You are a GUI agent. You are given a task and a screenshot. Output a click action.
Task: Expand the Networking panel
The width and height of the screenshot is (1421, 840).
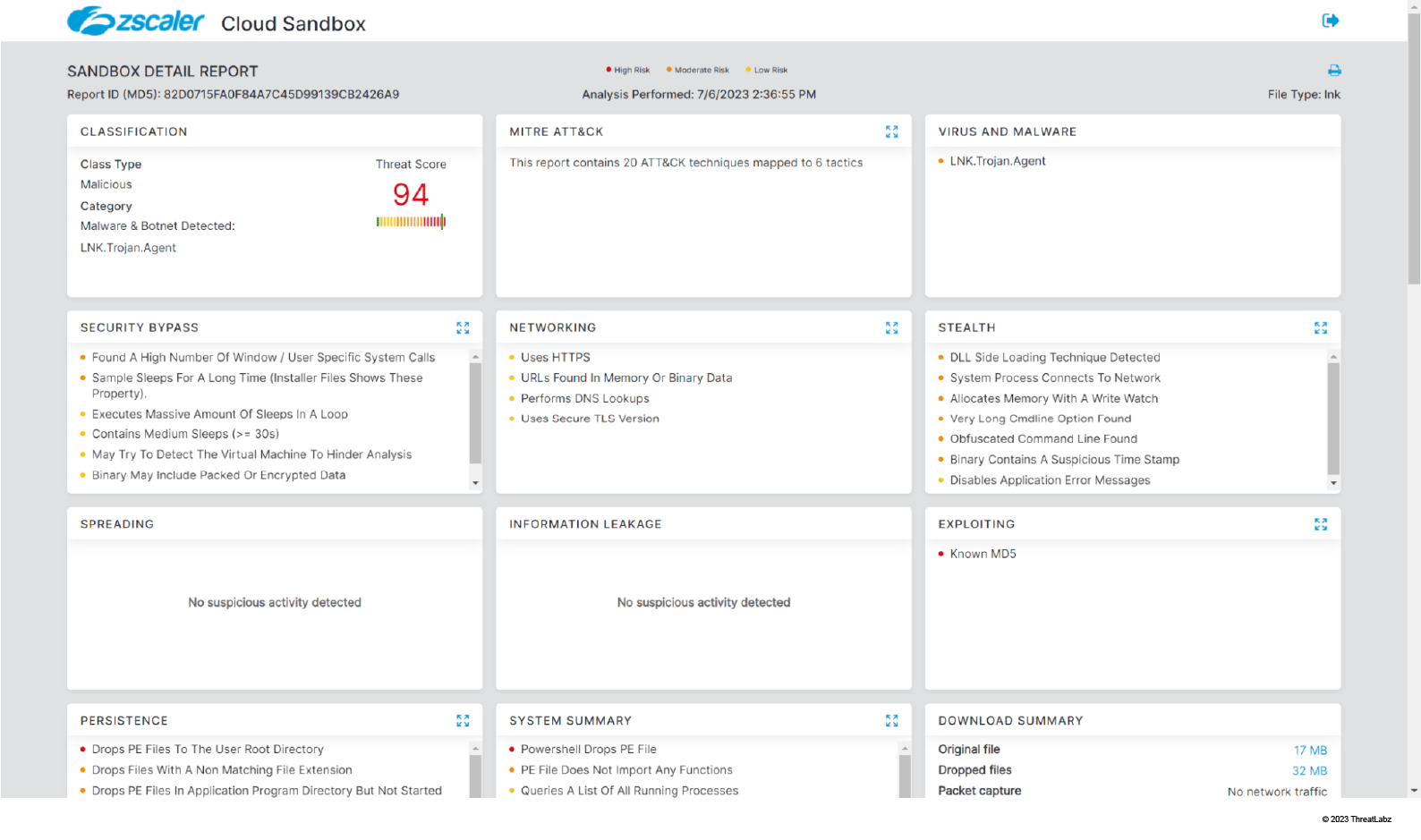[891, 328]
